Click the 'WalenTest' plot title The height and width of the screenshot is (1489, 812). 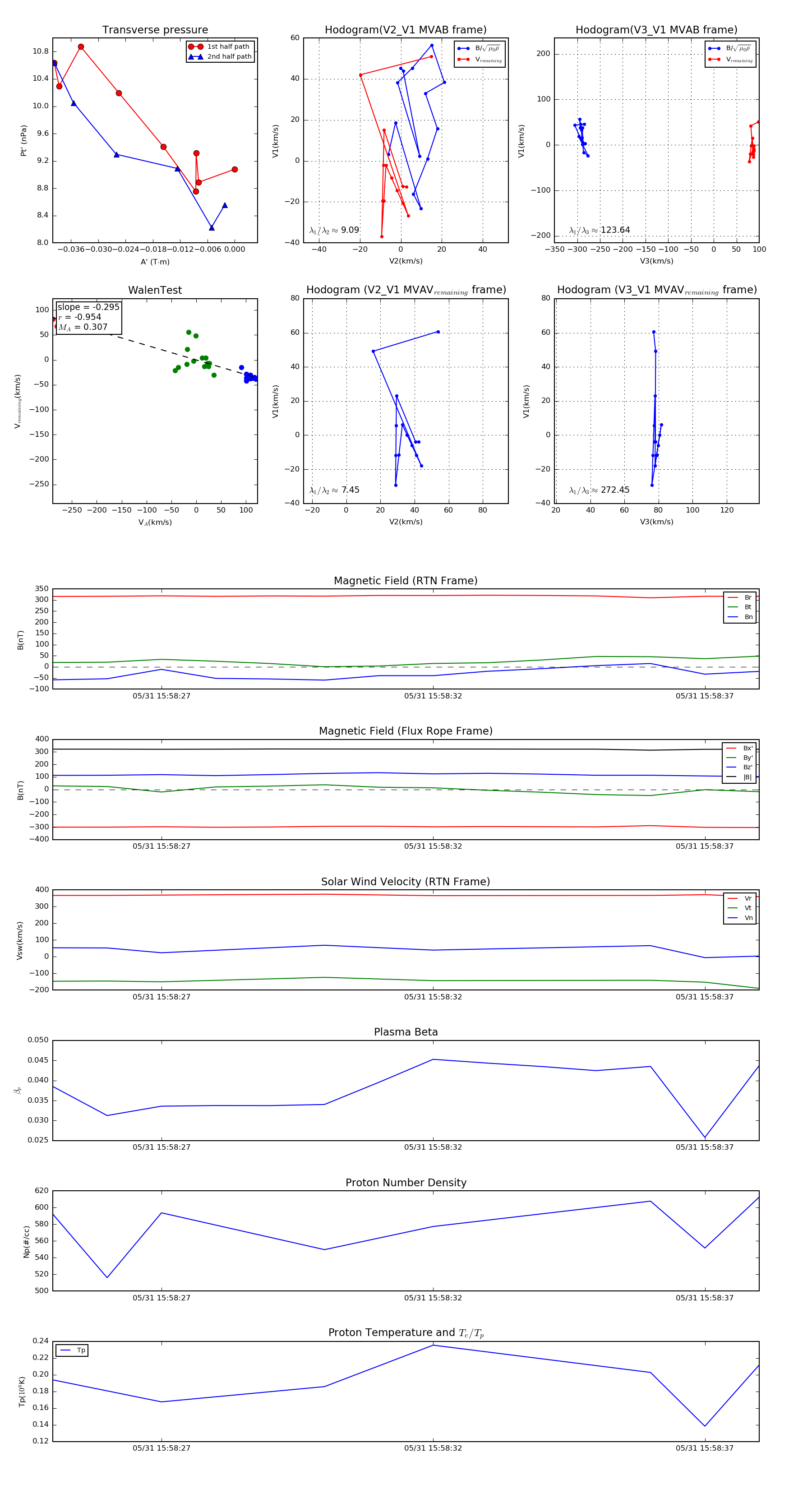click(155, 290)
